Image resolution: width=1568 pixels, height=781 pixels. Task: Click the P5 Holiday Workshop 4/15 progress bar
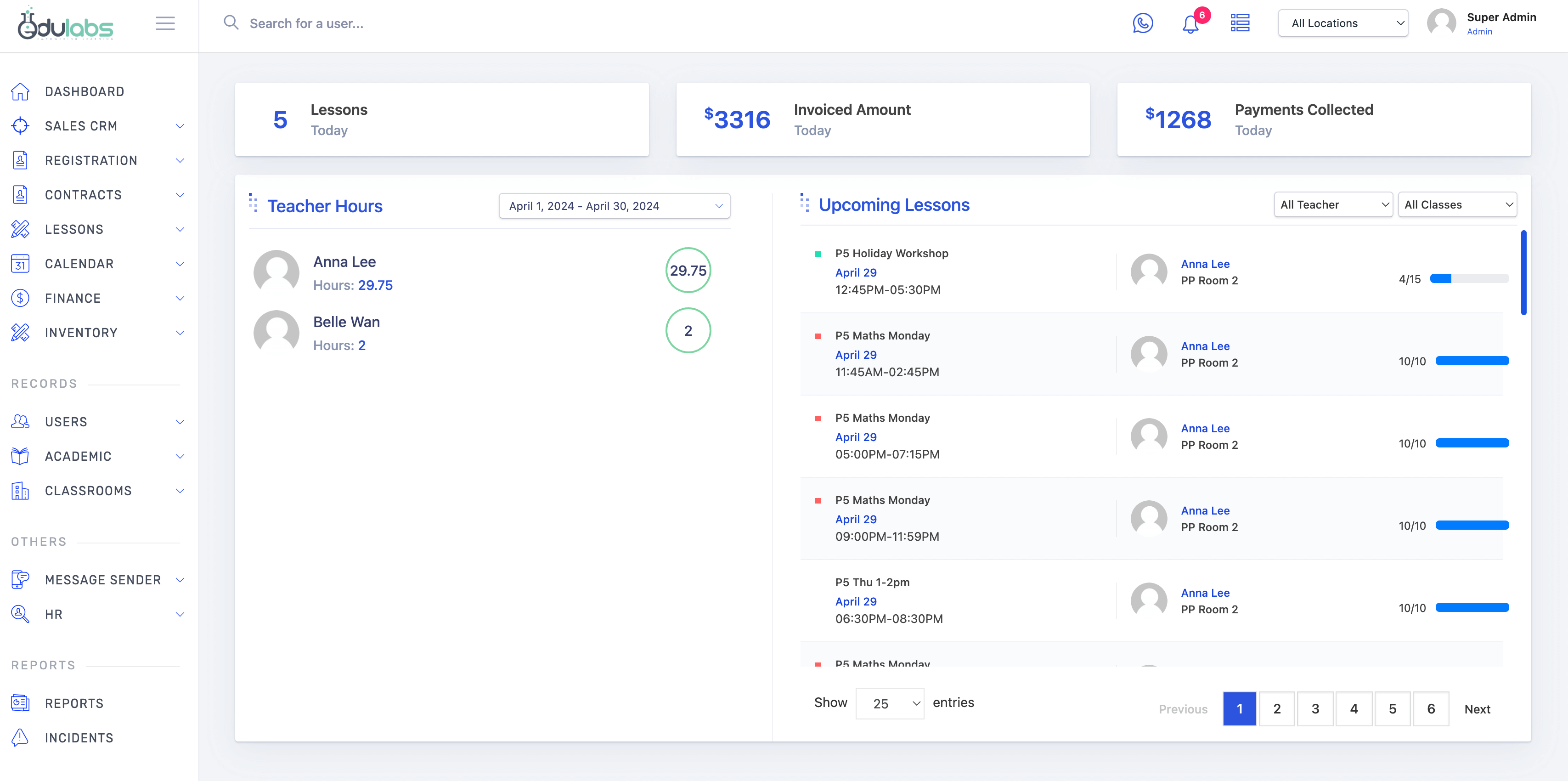tap(1469, 279)
